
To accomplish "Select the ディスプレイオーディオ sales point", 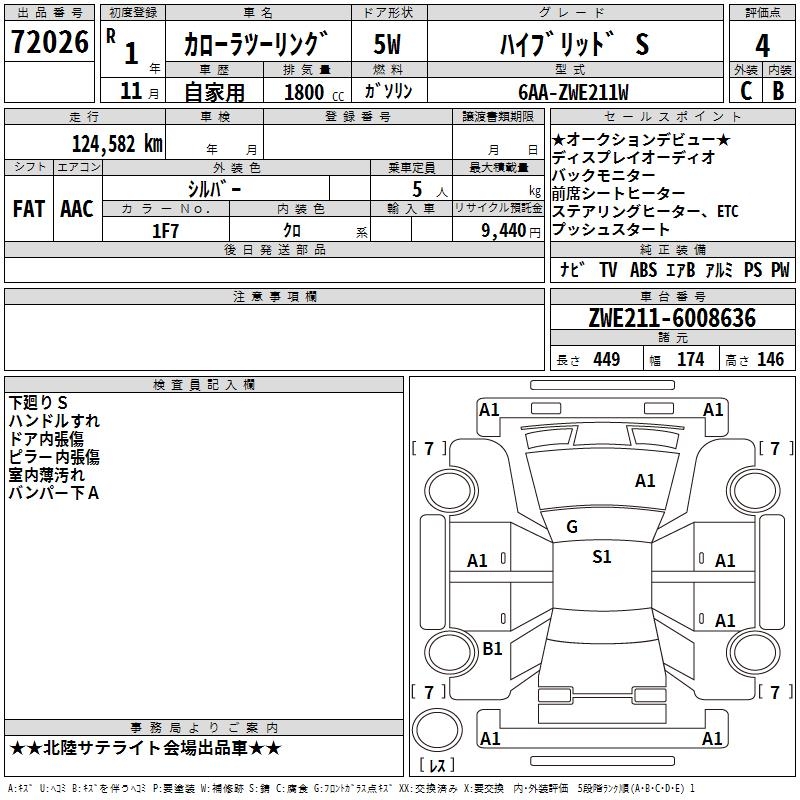I will coord(633,158).
